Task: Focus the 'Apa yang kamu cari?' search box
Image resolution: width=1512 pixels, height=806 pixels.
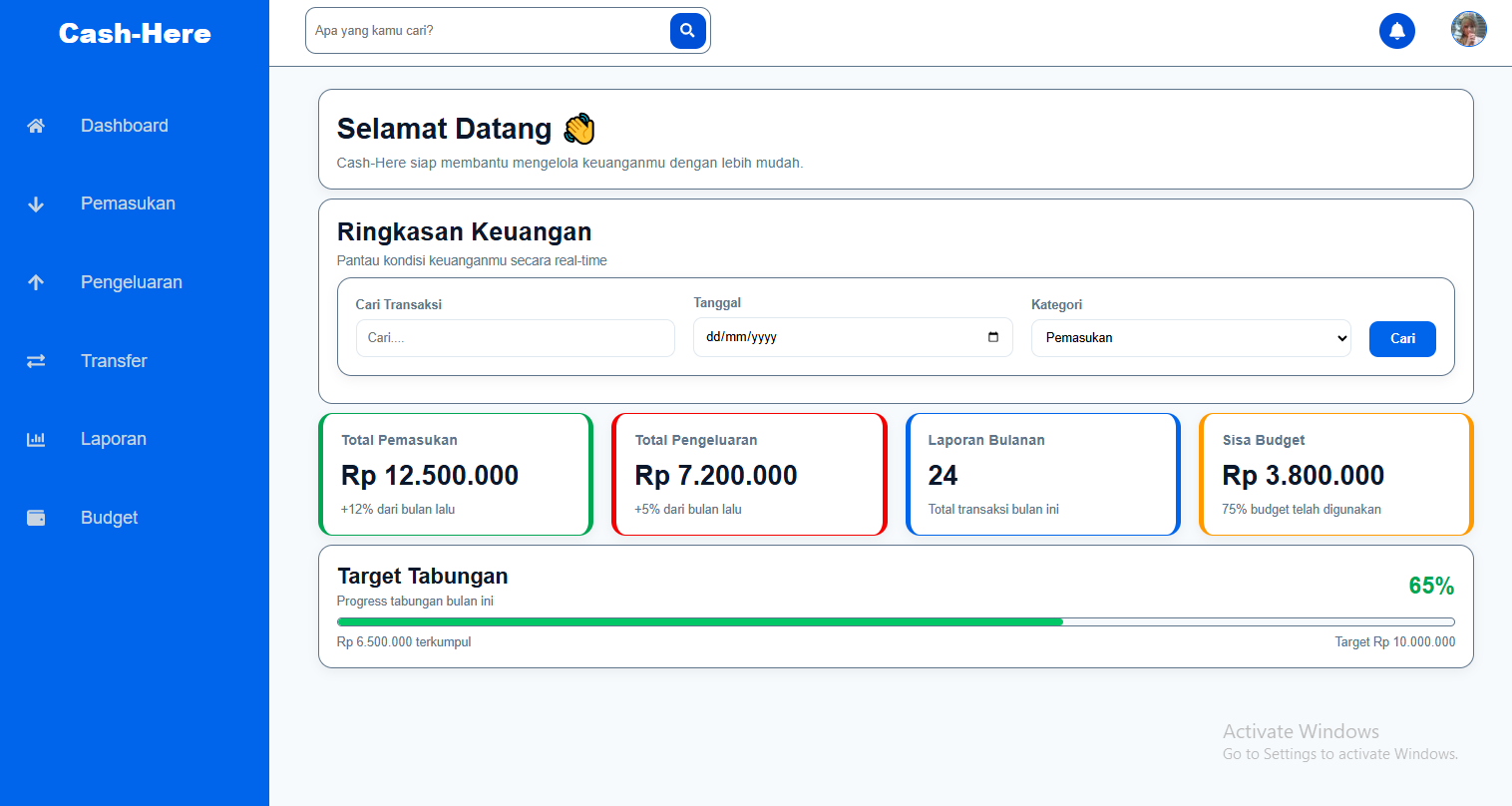Action: (488, 31)
